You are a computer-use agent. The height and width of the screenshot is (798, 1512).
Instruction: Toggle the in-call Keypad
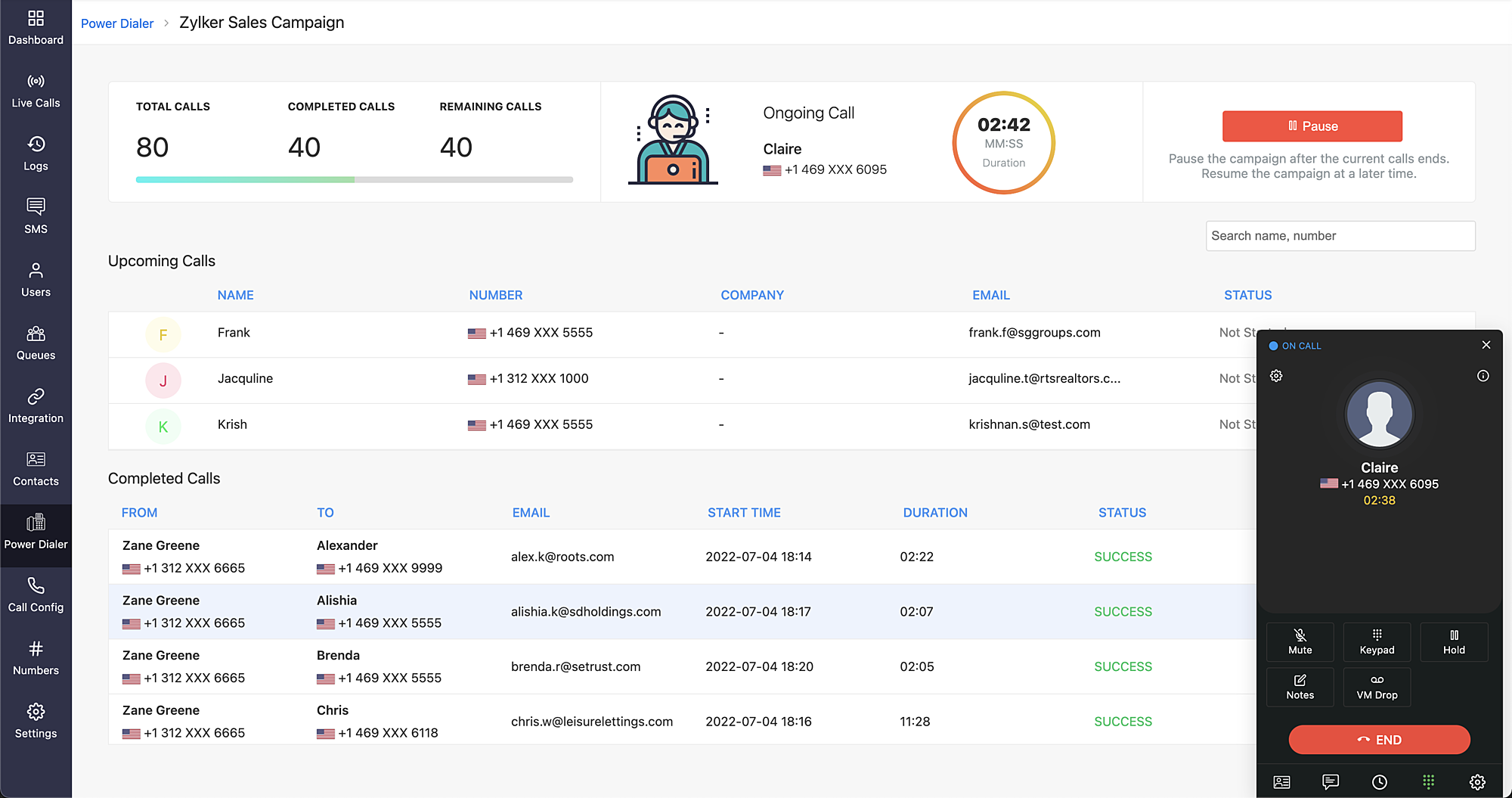pos(1377,641)
